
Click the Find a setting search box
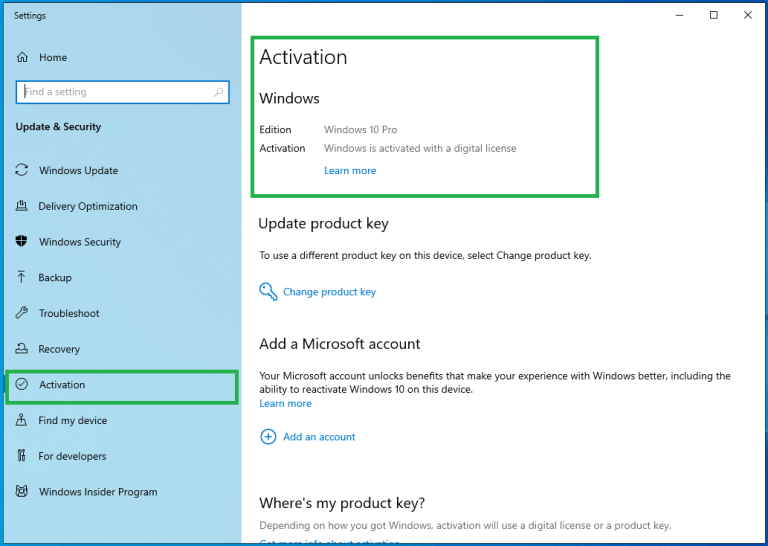122,92
